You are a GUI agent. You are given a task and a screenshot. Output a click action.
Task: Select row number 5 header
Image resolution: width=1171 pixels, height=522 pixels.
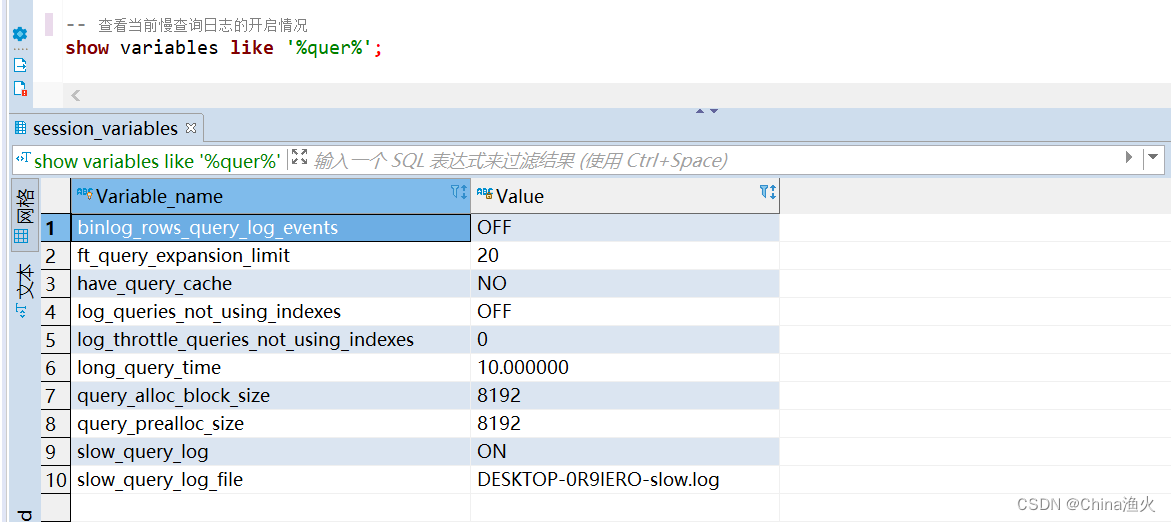55,340
